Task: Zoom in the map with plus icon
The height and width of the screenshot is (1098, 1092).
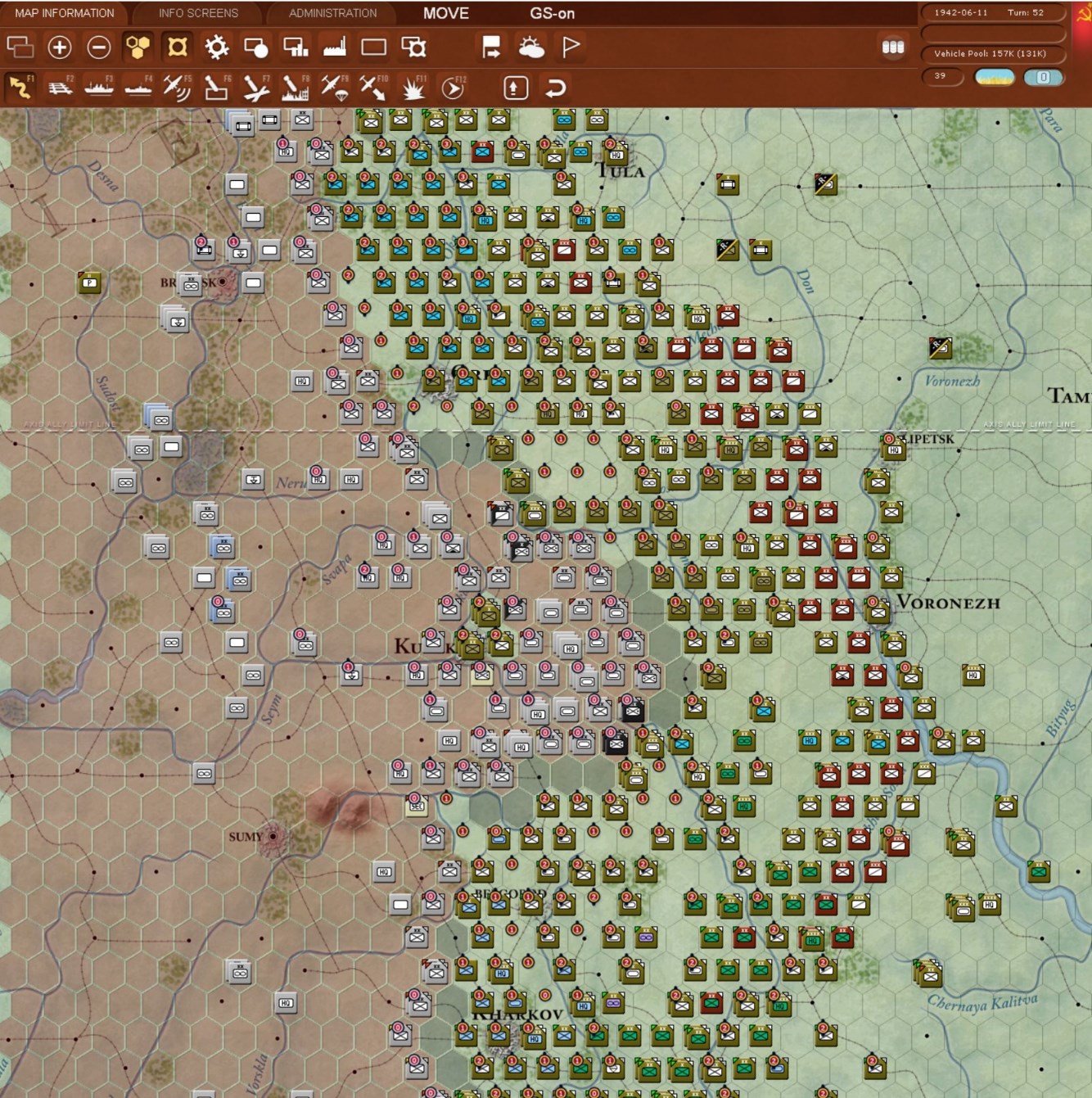Action: [60, 47]
